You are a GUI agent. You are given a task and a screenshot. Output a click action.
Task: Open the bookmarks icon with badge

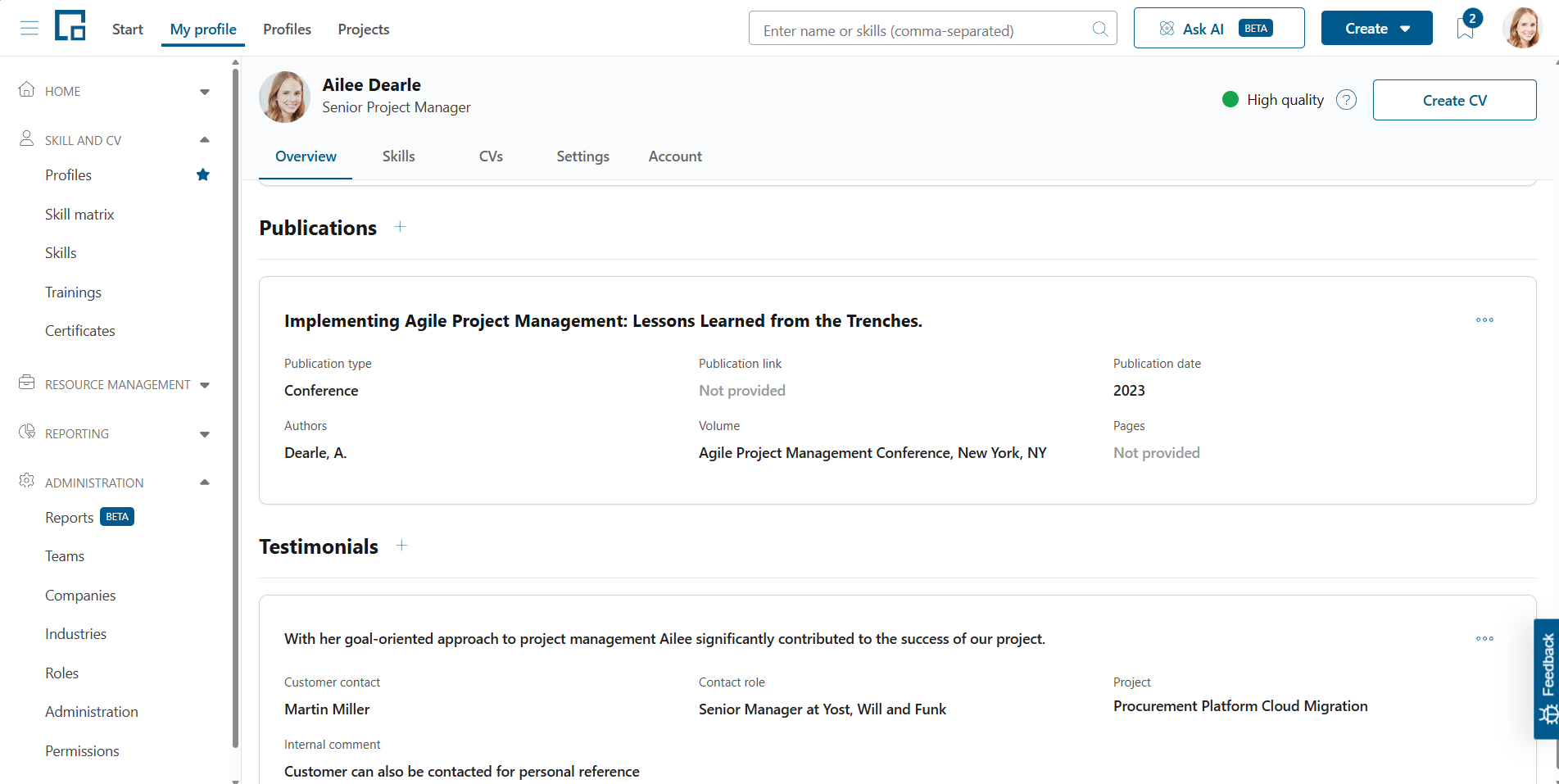coord(1466,27)
